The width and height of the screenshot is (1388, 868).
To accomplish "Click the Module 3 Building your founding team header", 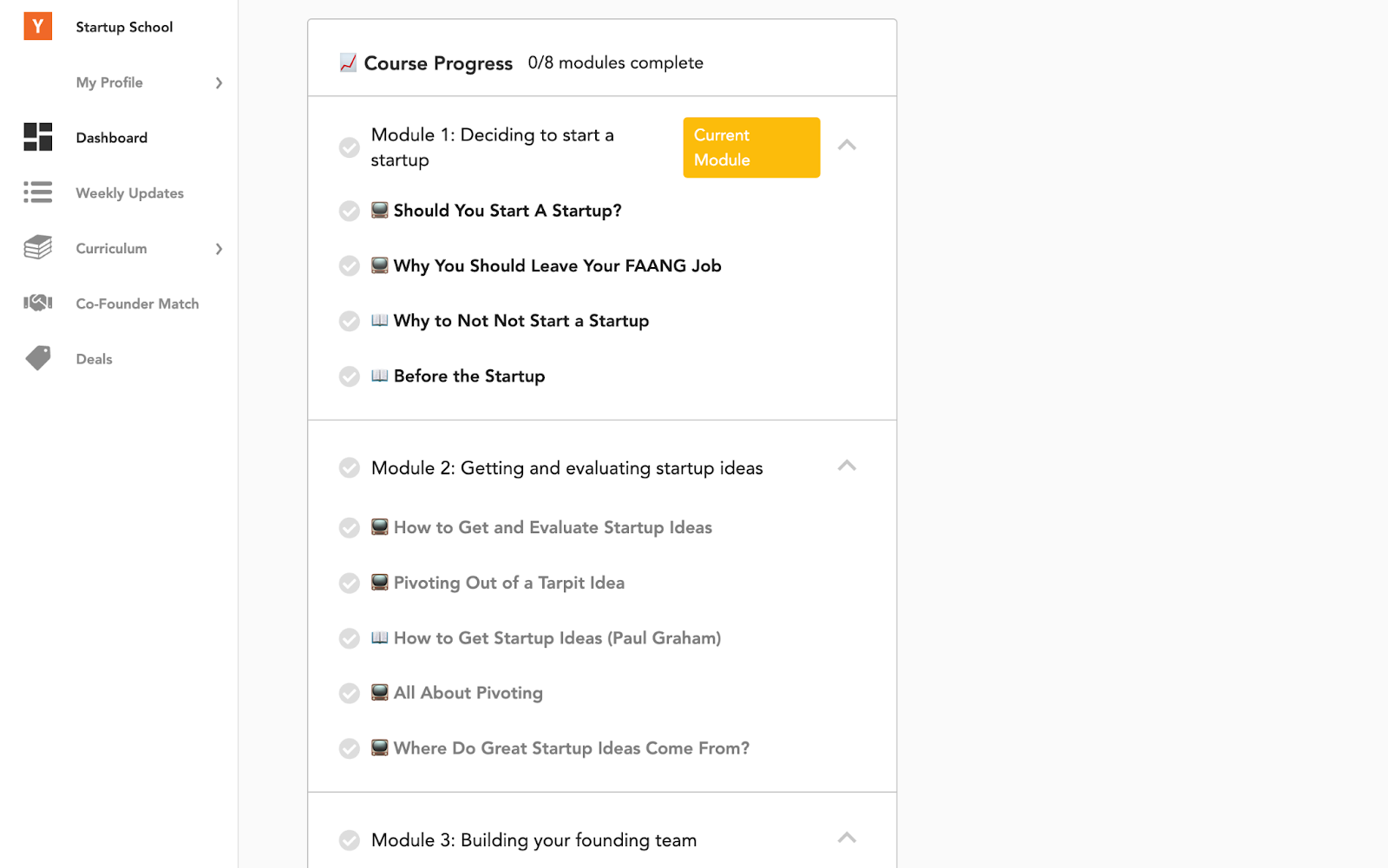I will click(x=534, y=840).
